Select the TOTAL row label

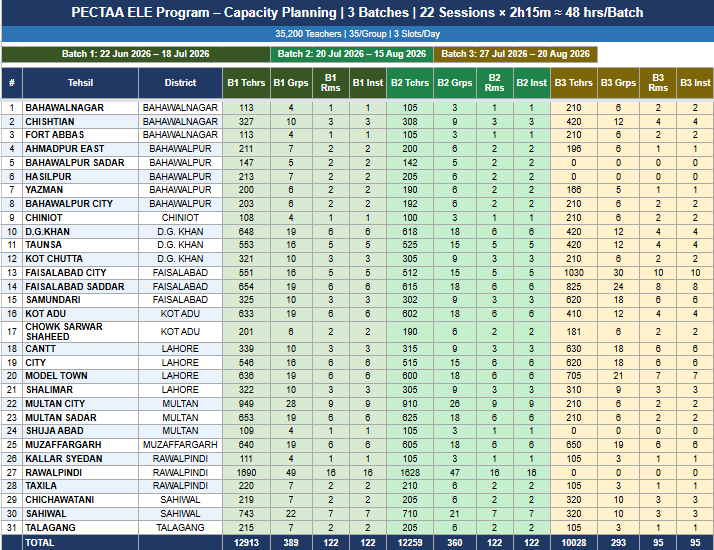pyautogui.click(x=80, y=543)
